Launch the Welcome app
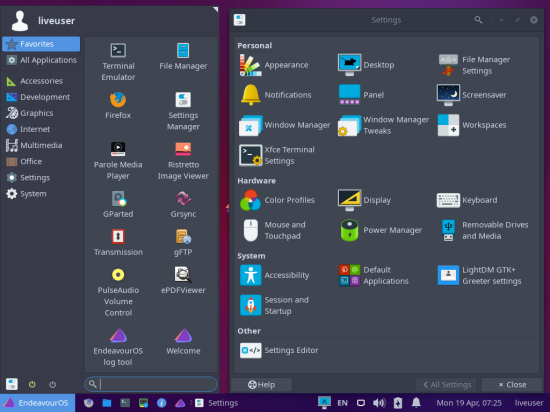550x412 pixels. 183,342
